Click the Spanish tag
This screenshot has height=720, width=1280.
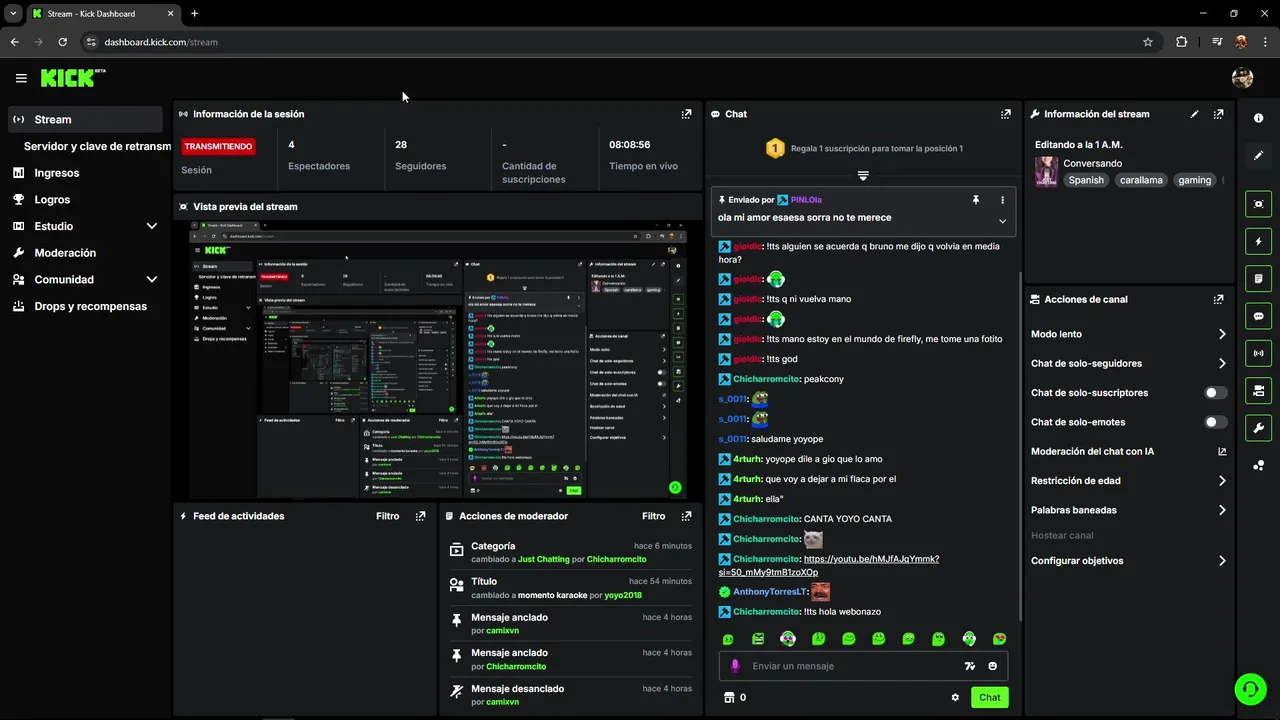1086,180
